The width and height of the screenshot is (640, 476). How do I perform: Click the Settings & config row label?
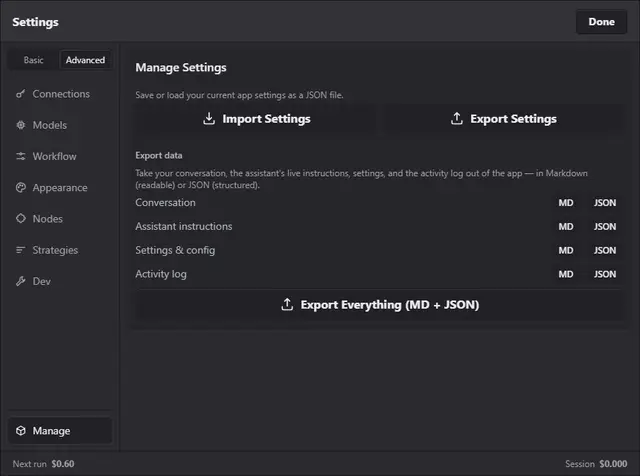(x=175, y=250)
